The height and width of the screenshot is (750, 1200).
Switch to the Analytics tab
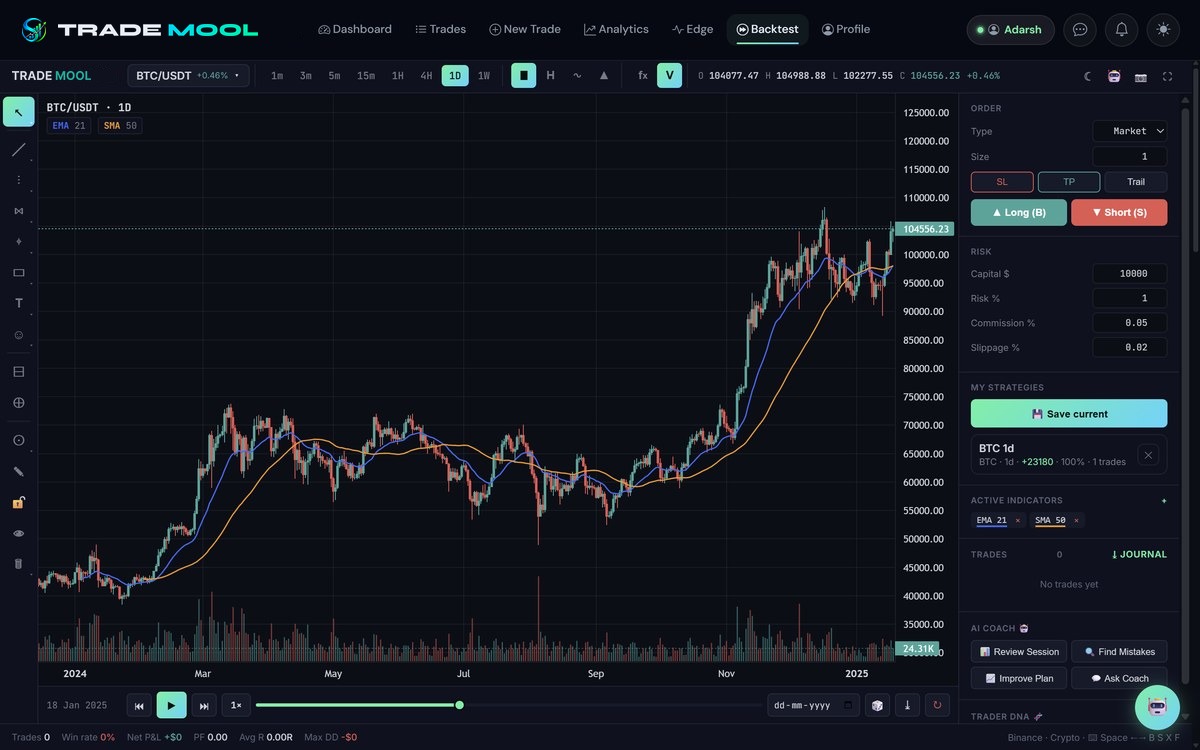click(x=616, y=29)
